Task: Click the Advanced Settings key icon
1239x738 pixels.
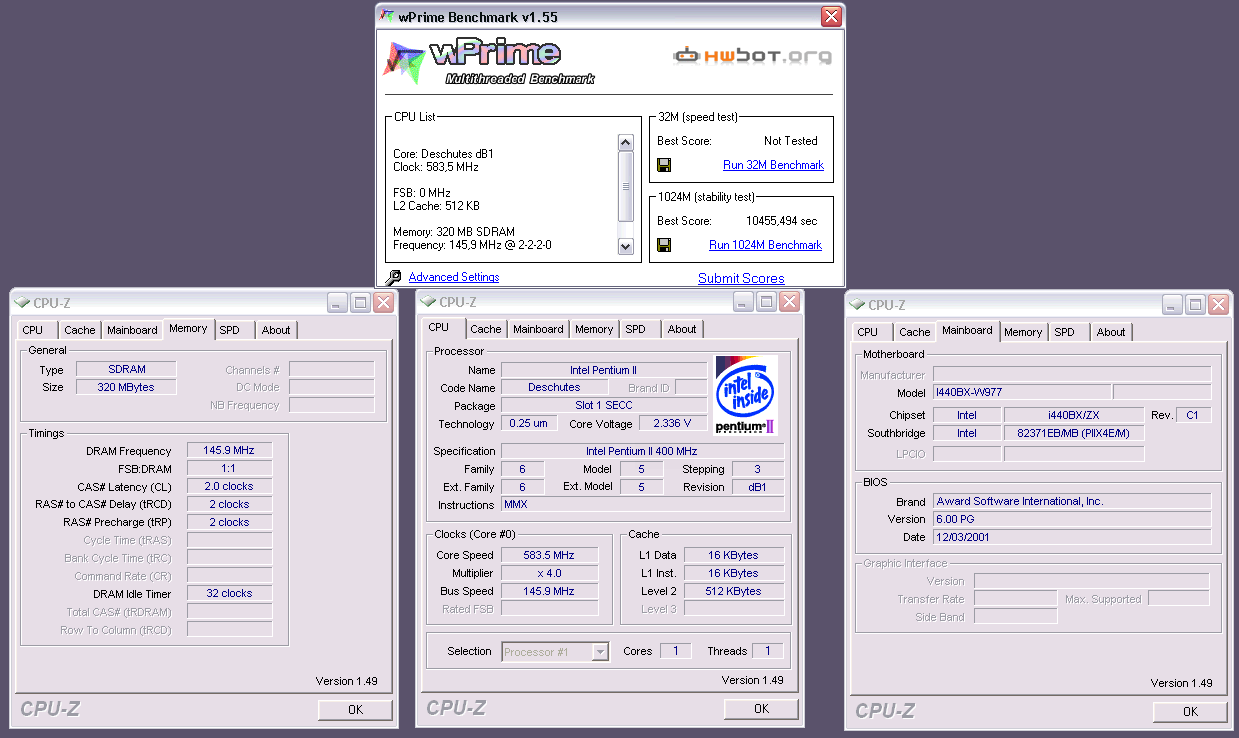Action: coord(393,278)
